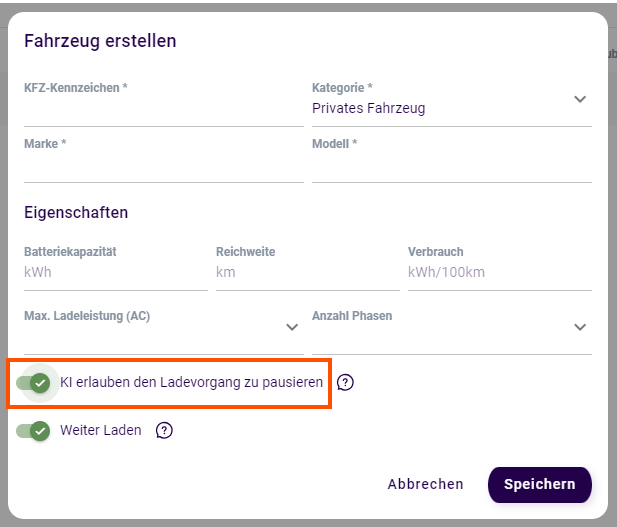Image resolution: width=617 pixels, height=527 pixels.
Task: Select the Marke text field
Action: click(163, 165)
